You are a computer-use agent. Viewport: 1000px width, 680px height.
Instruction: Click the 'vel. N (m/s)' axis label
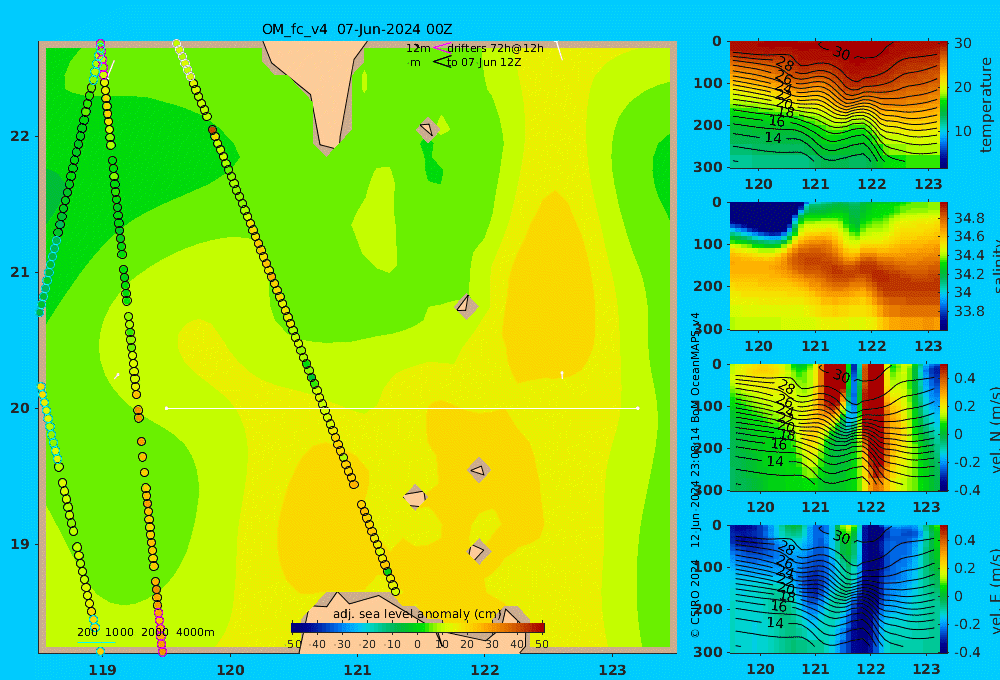995,430
